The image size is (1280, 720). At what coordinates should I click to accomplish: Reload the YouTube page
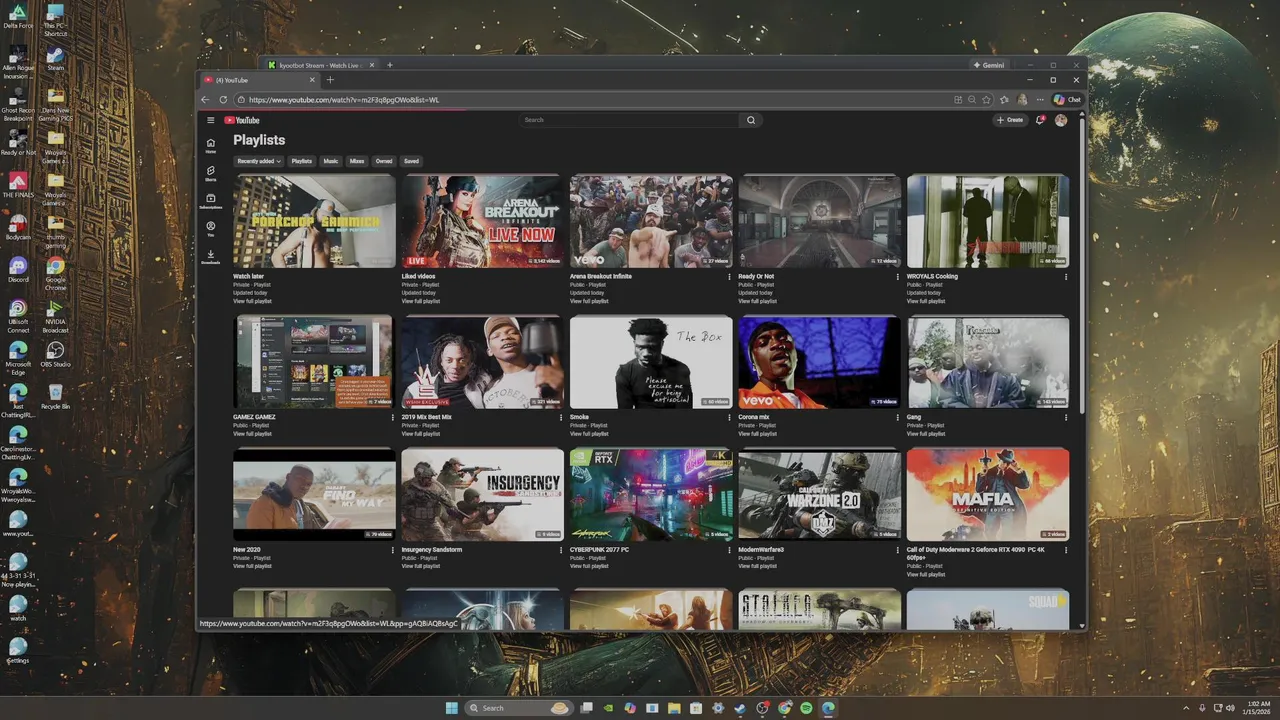[x=222, y=100]
